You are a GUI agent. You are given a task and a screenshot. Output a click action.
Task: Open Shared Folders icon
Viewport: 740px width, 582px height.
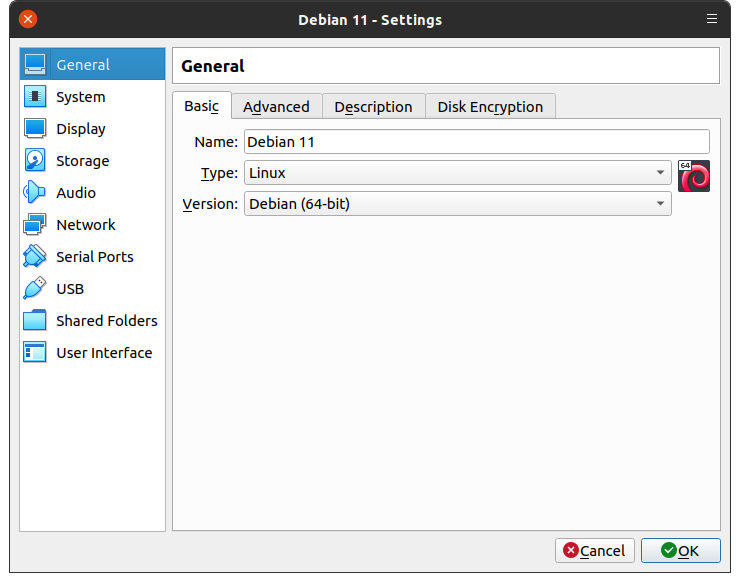(35, 321)
